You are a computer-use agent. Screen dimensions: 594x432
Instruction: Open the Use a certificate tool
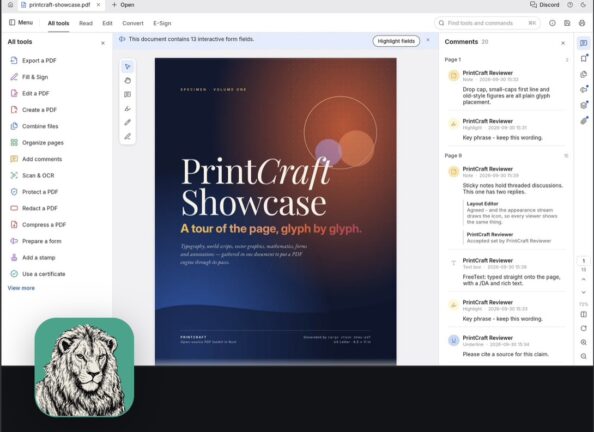click(38, 274)
